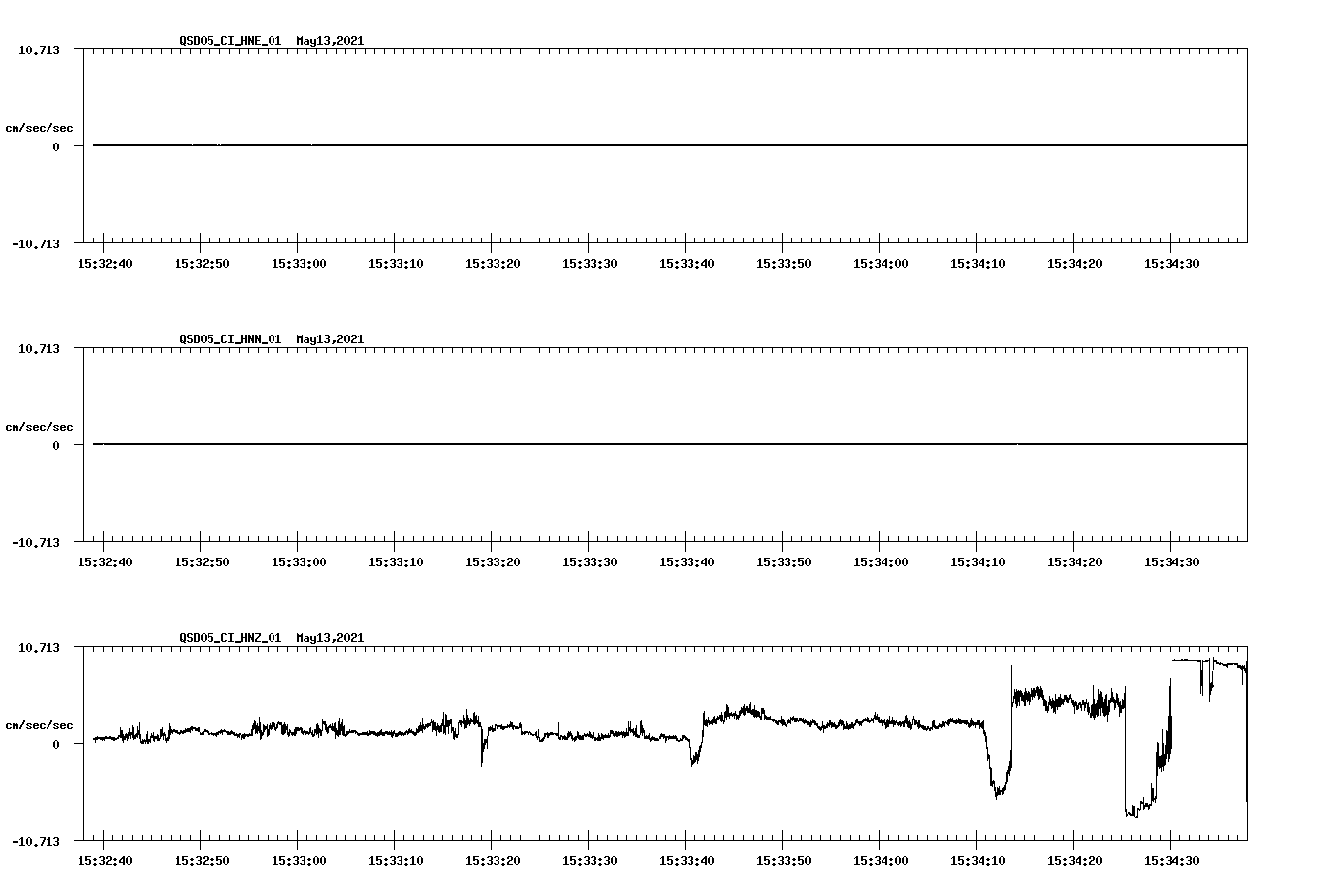Click the 0 amplitude label on middle plot
1317x896 pixels.
coord(58,443)
